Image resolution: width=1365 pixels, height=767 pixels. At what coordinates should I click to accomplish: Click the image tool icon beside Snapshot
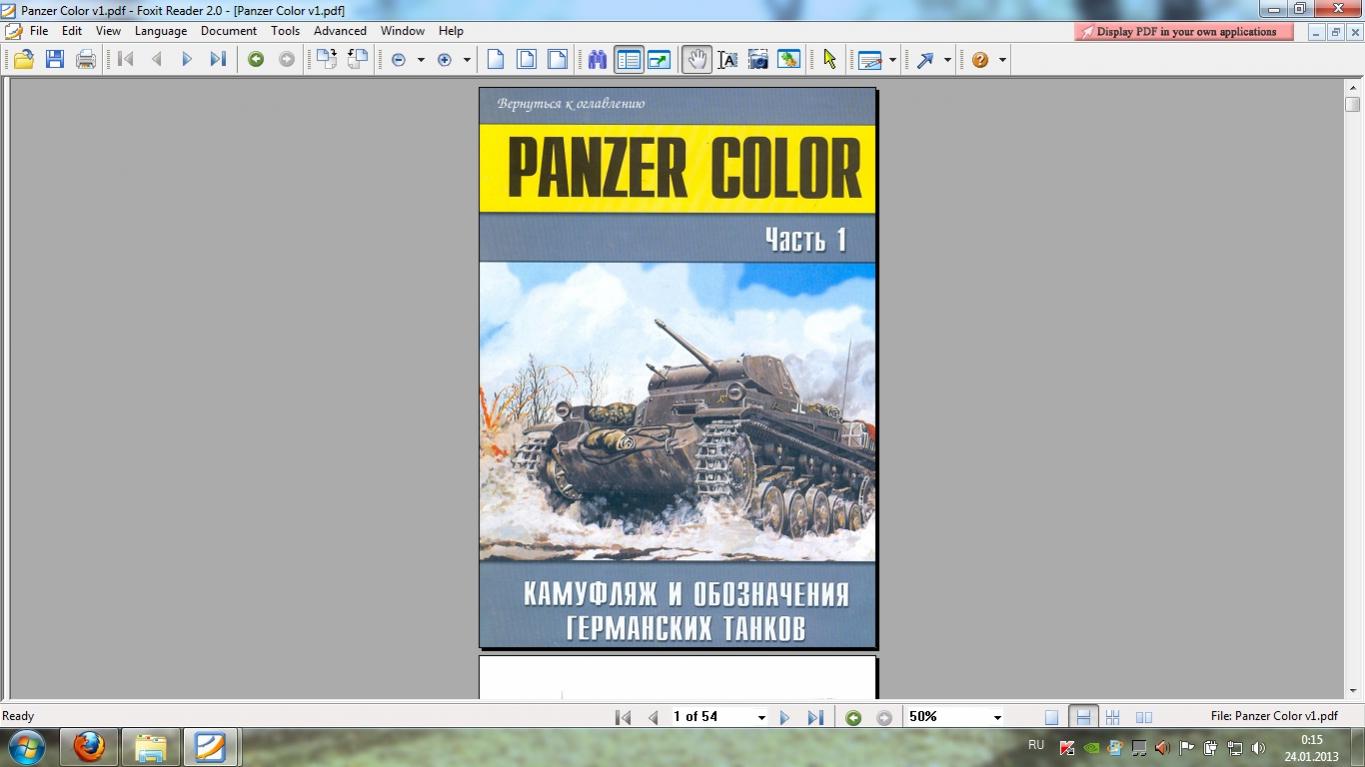pos(789,60)
